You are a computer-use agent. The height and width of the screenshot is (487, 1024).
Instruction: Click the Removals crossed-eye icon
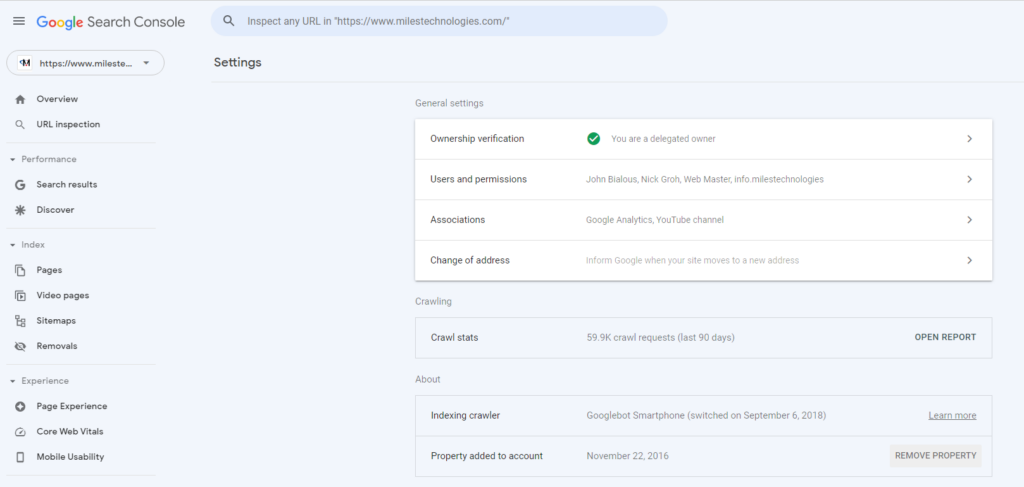point(20,346)
